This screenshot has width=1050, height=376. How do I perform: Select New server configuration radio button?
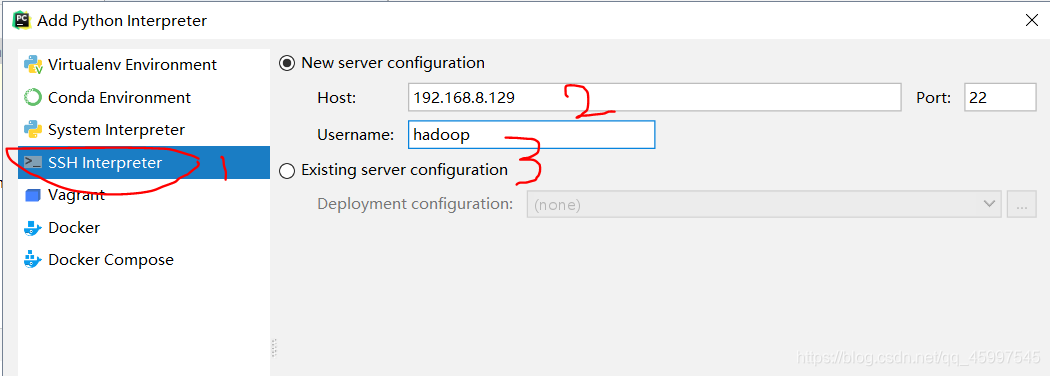(x=287, y=63)
